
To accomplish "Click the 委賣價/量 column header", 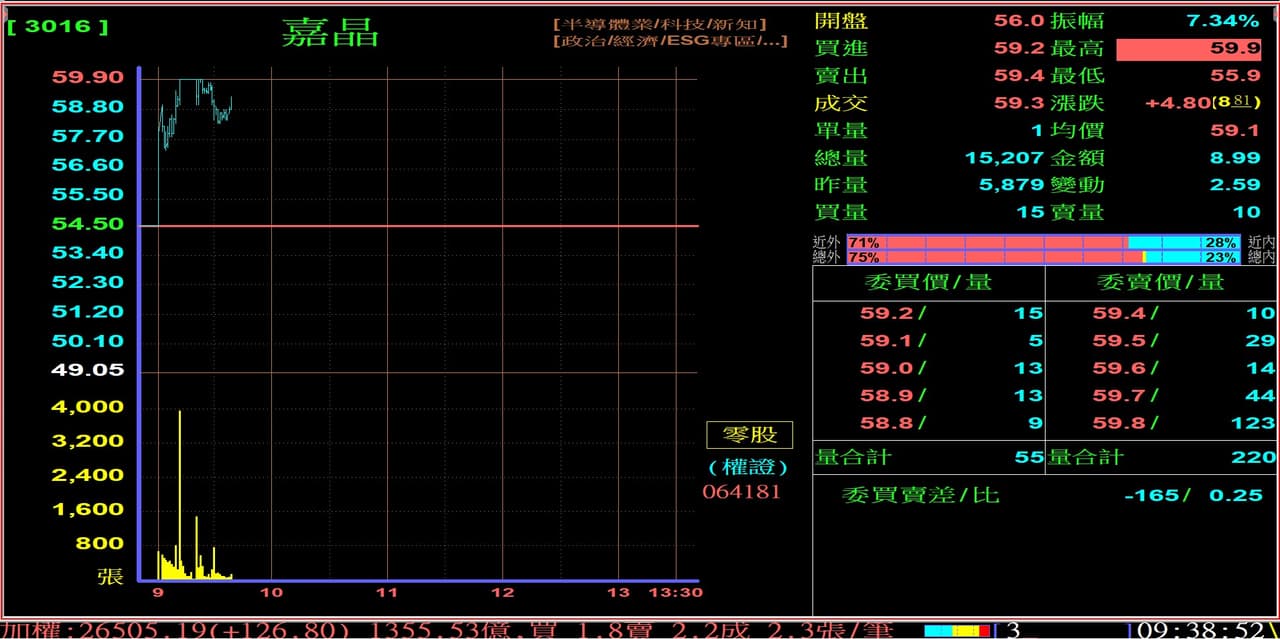I will point(1160,282).
